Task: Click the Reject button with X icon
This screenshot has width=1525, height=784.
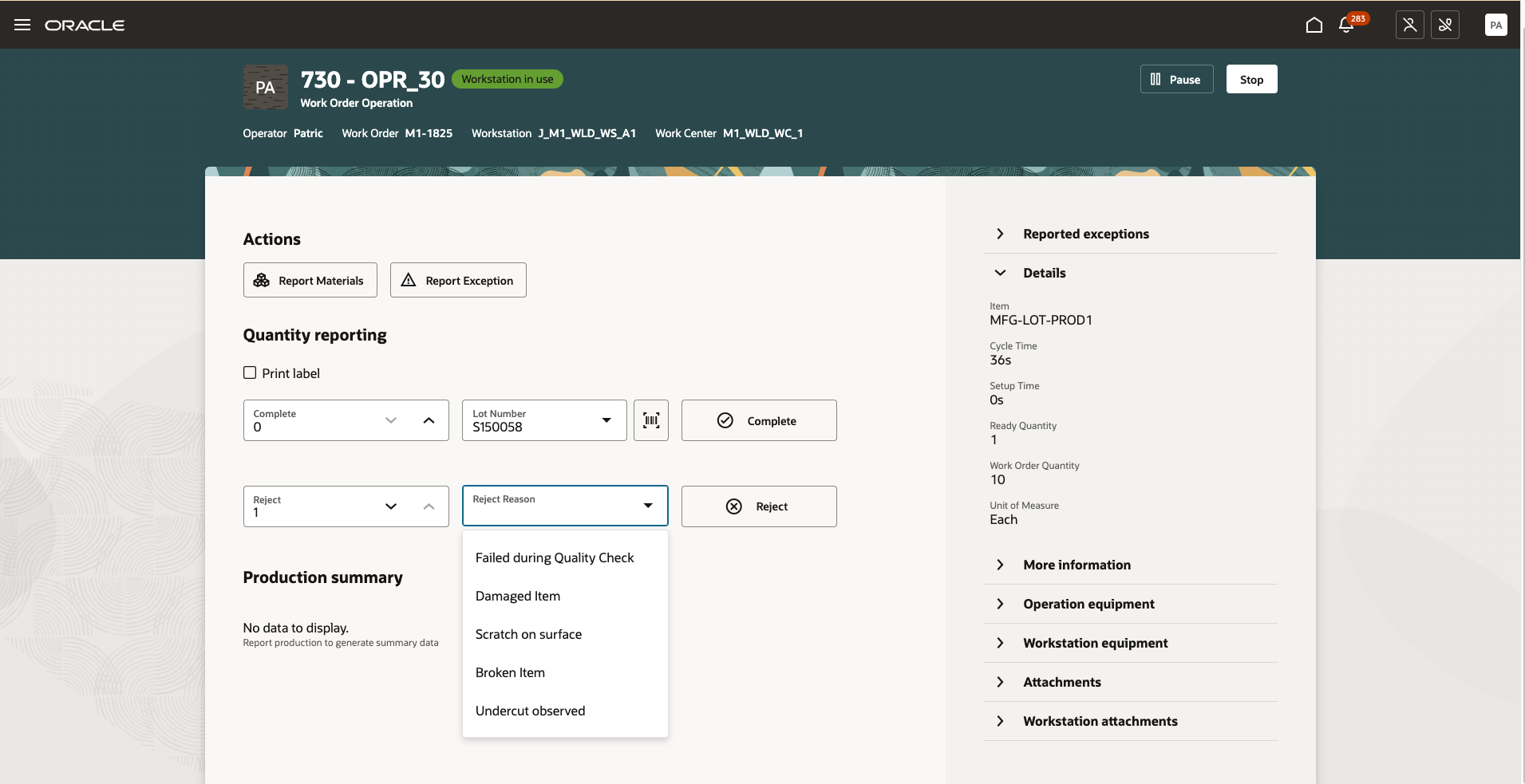Action: click(x=759, y=506)
